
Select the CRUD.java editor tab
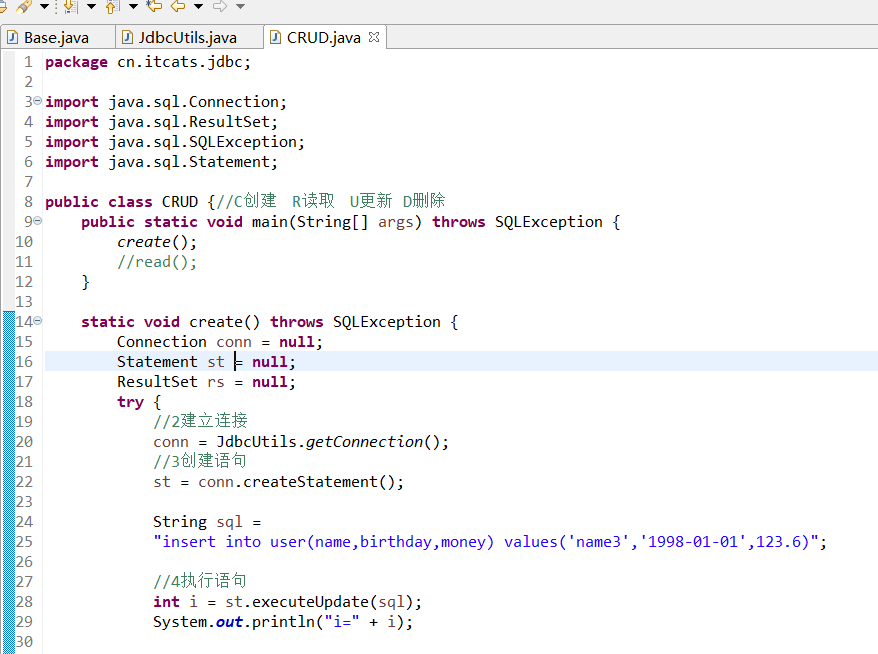point(324,38)
